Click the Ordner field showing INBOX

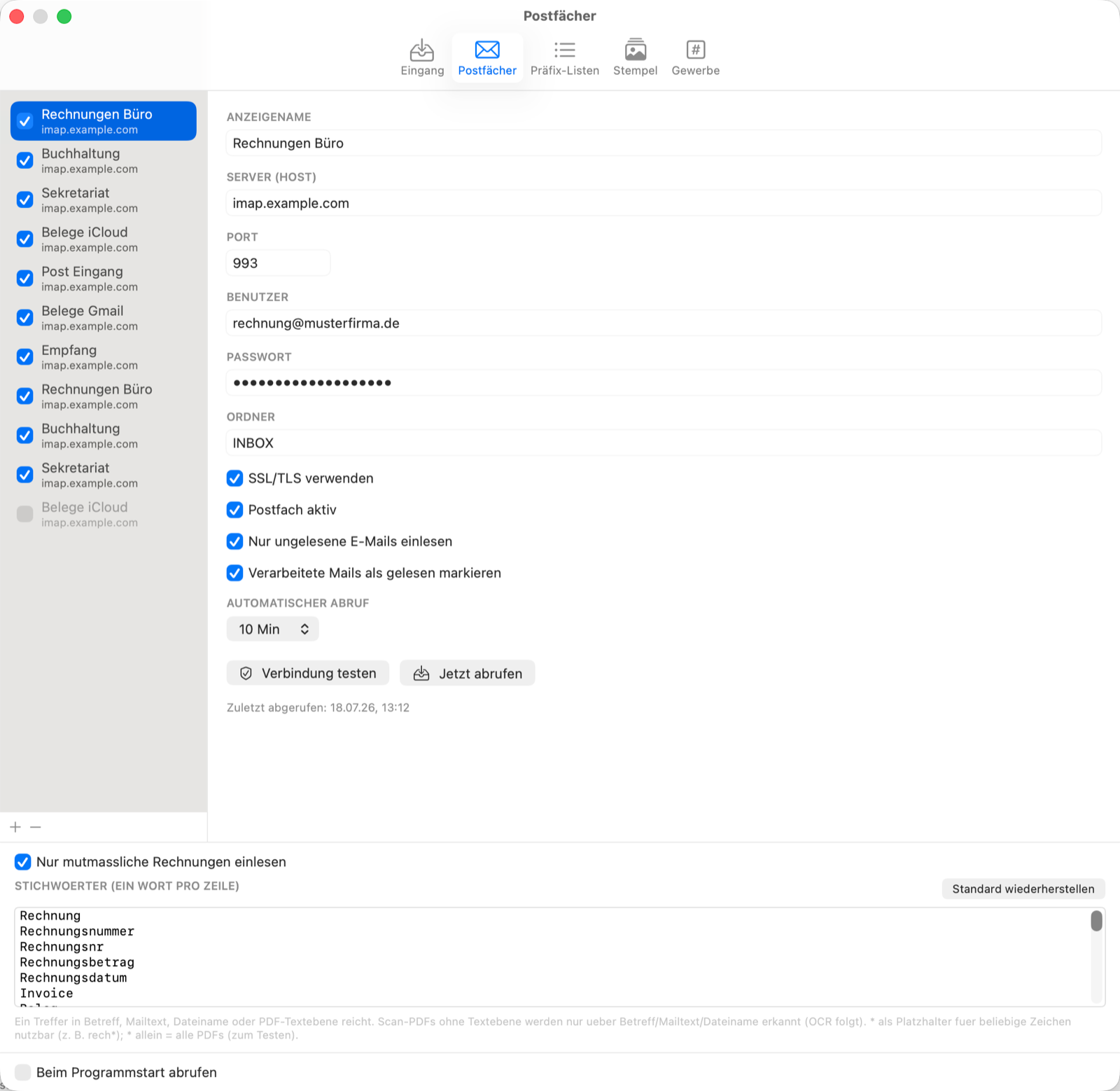[x=664, y=443]
